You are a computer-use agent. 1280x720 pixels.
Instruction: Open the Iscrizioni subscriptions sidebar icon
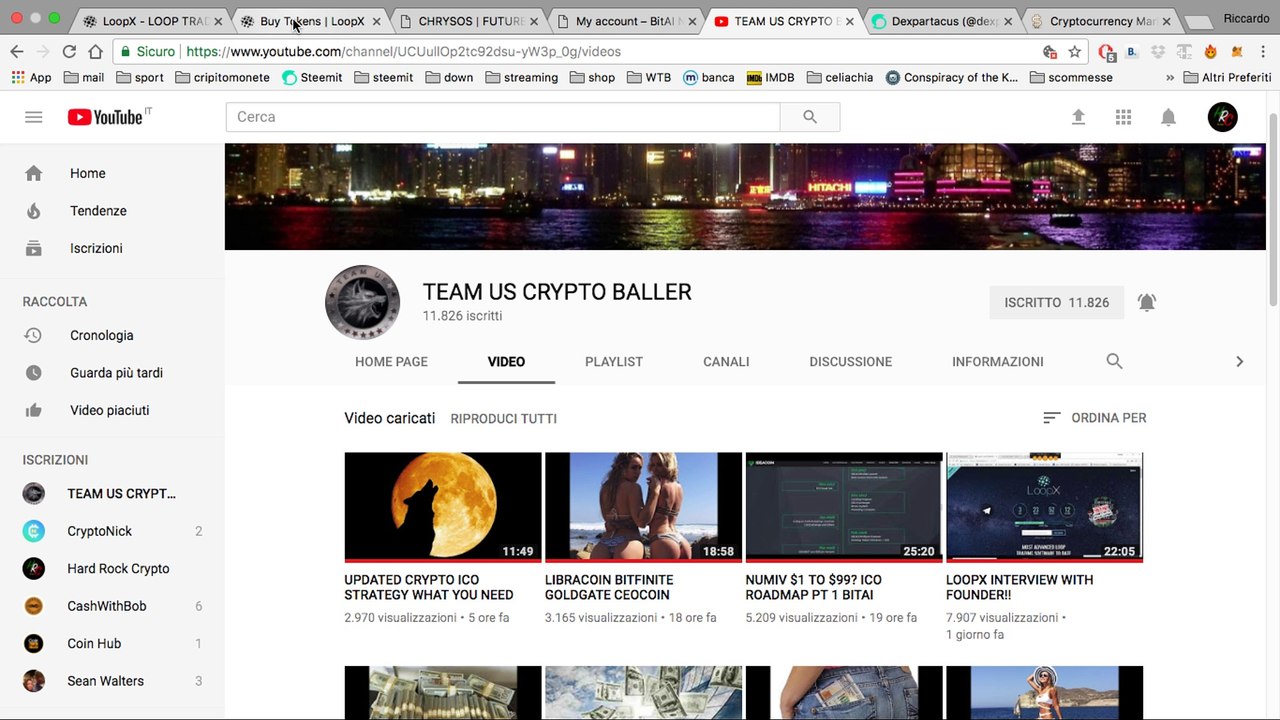click(34, 248)
